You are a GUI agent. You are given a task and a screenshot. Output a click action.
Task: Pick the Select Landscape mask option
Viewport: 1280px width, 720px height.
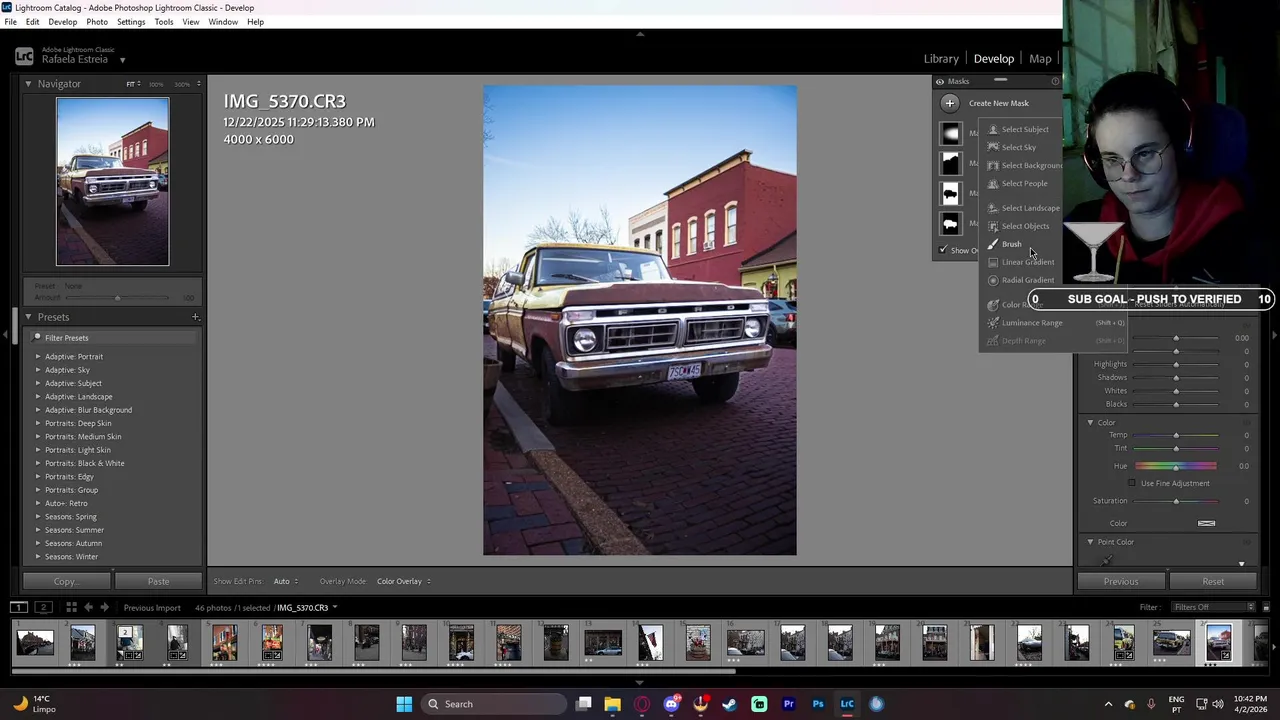[1023, 208]
